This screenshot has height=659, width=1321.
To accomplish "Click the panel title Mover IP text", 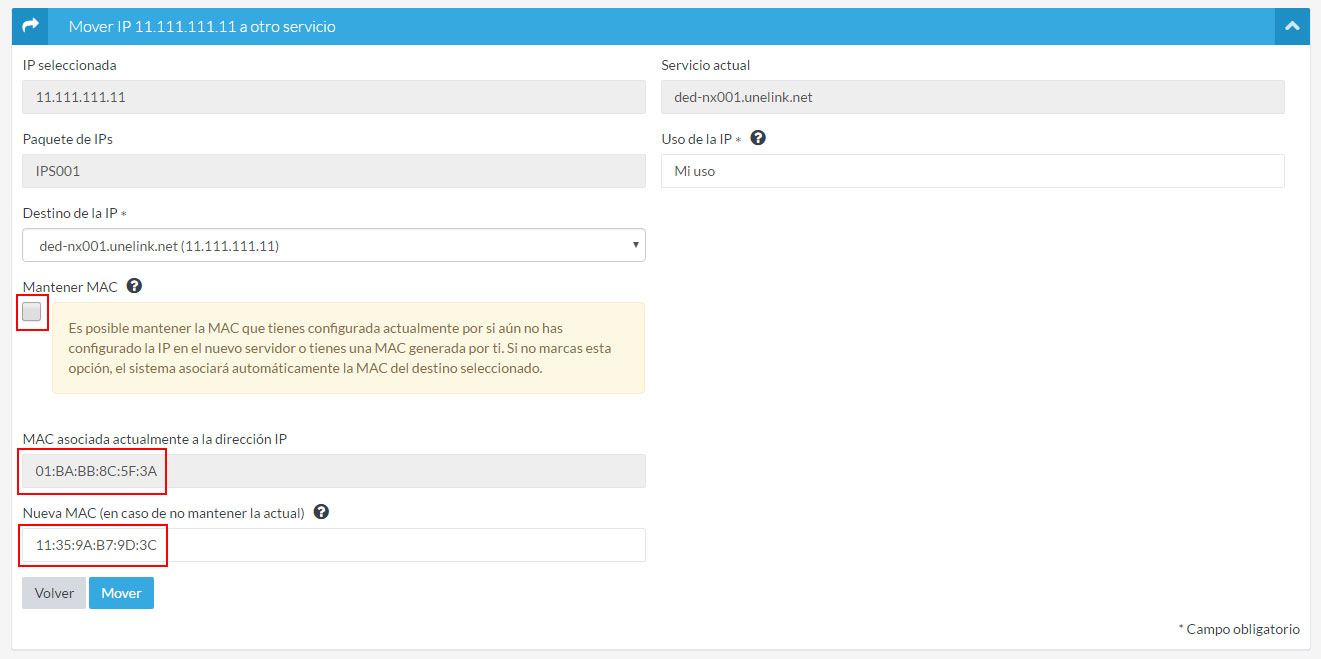I will [202, 27].
